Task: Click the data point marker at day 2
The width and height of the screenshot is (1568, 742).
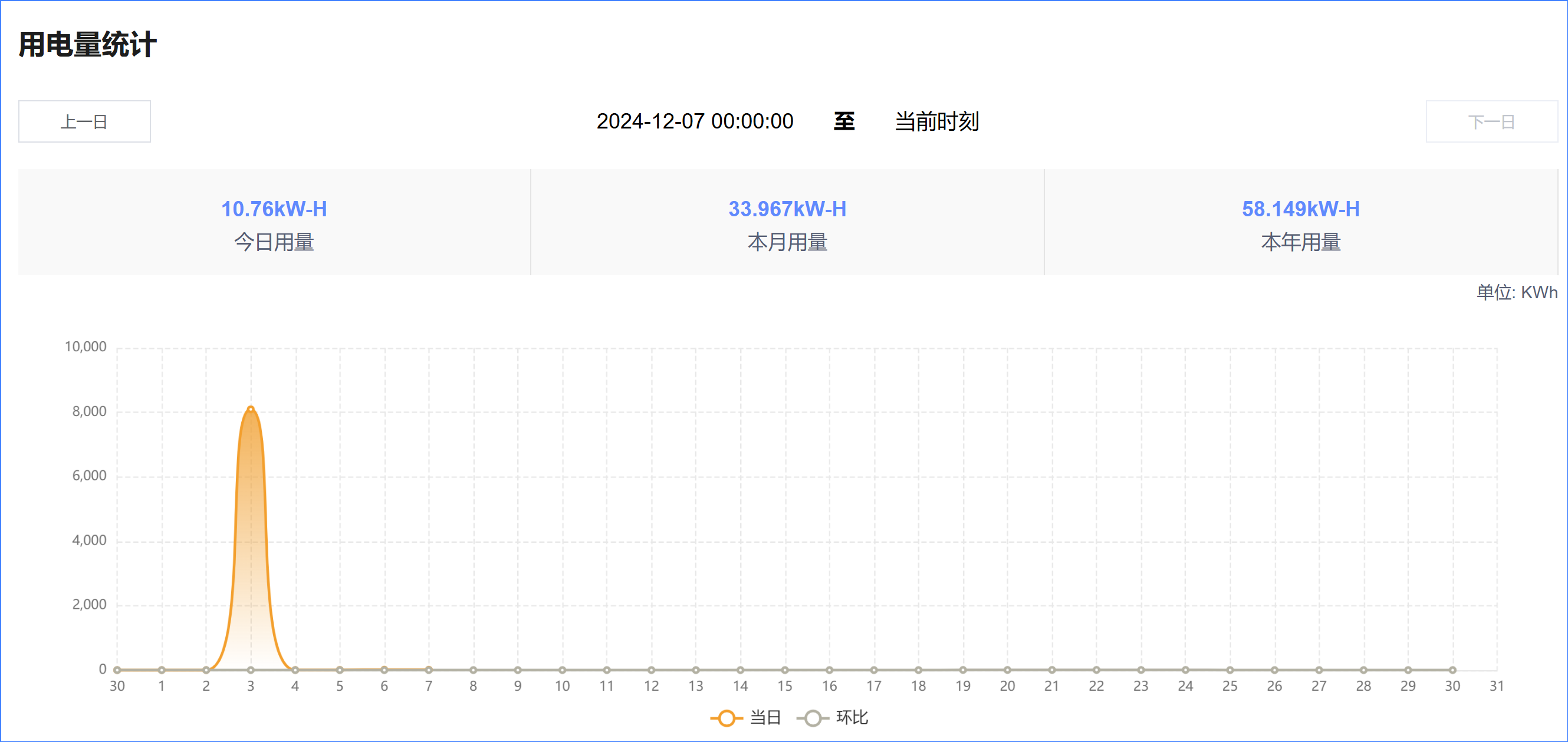Action: tap(206, 670)
